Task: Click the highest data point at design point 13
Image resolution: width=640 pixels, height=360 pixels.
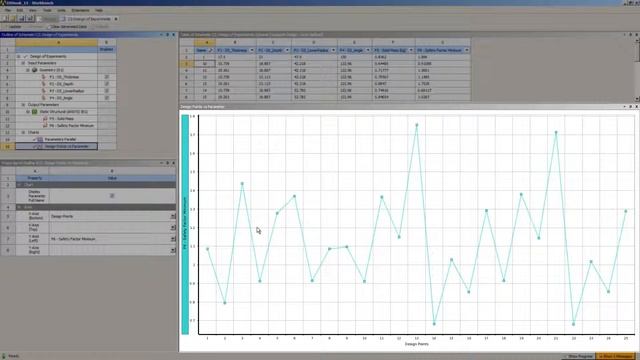Action: click(x=417, y=125)
